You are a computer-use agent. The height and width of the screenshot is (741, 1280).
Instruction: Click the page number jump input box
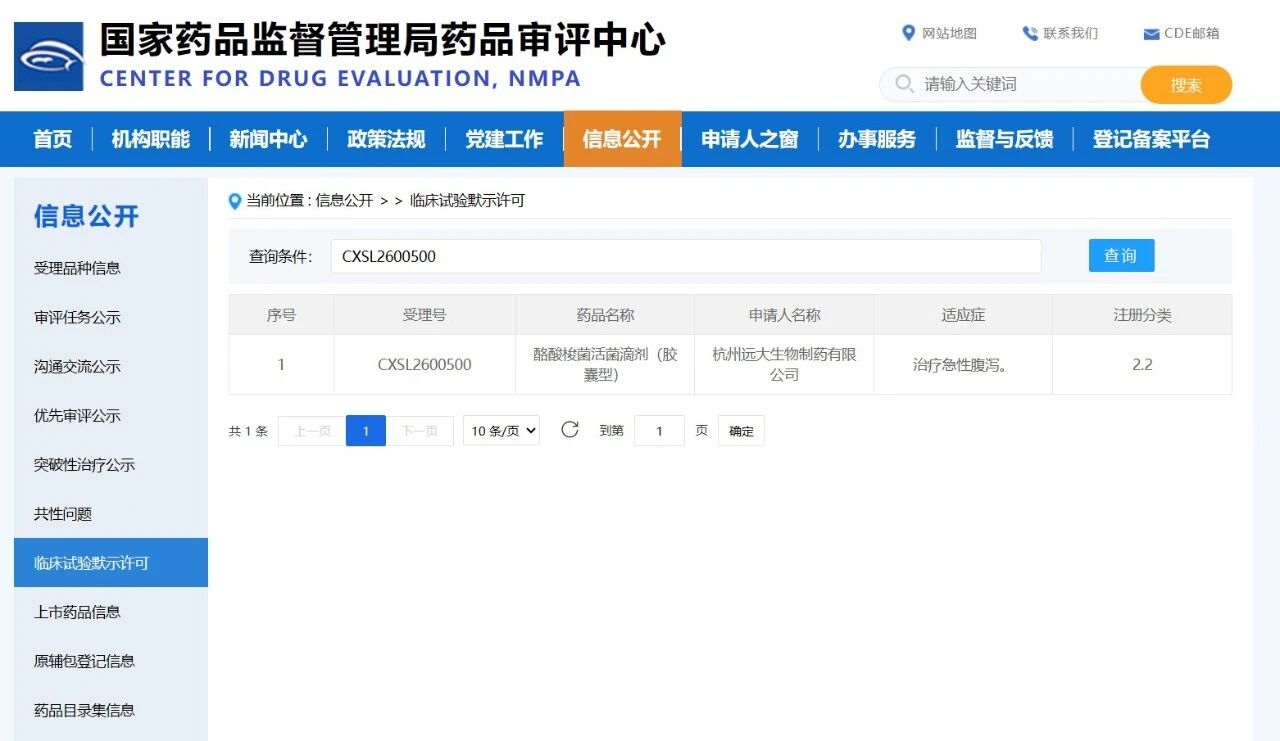pos(659,431)
